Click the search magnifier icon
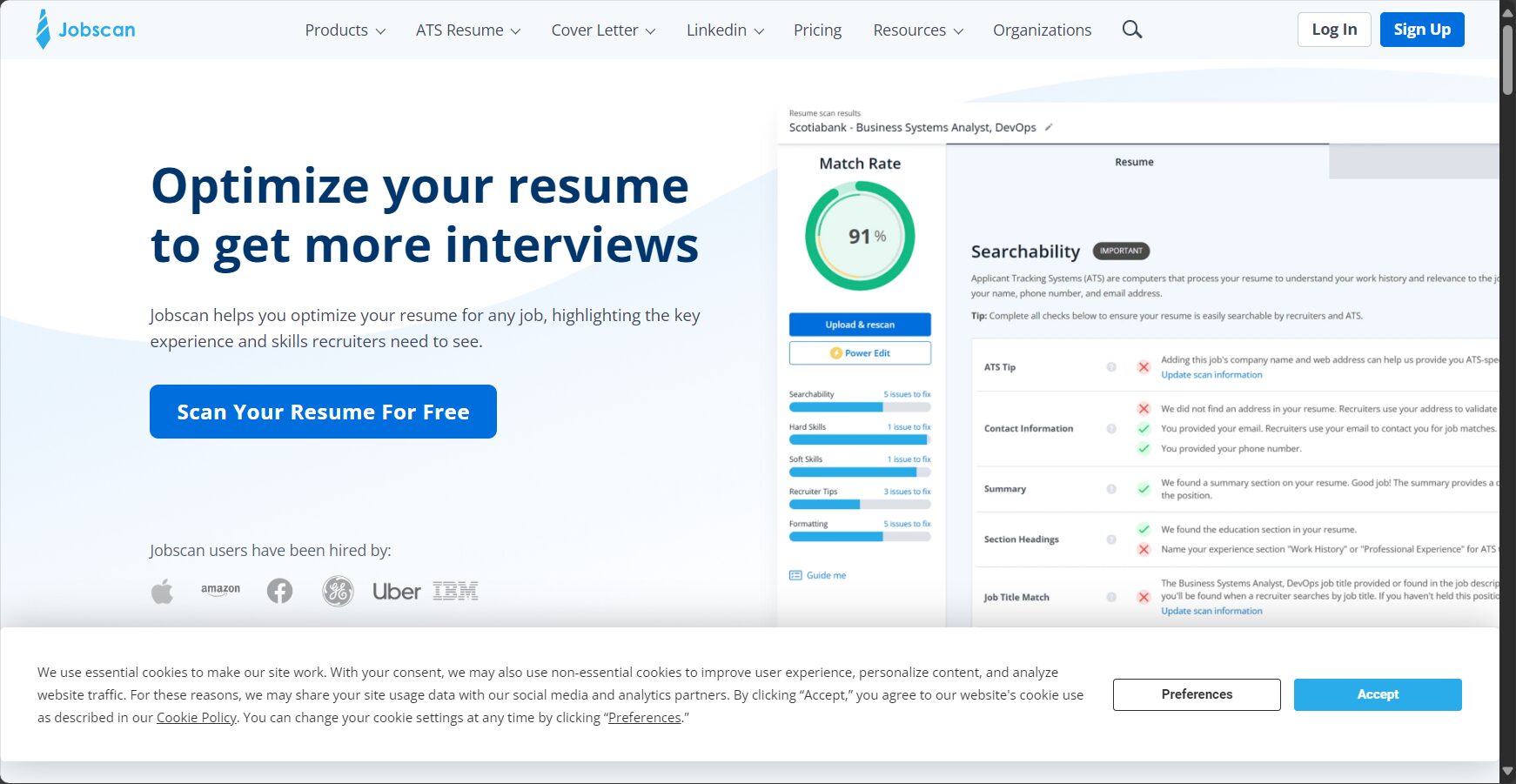 (x=1131, y=30)
